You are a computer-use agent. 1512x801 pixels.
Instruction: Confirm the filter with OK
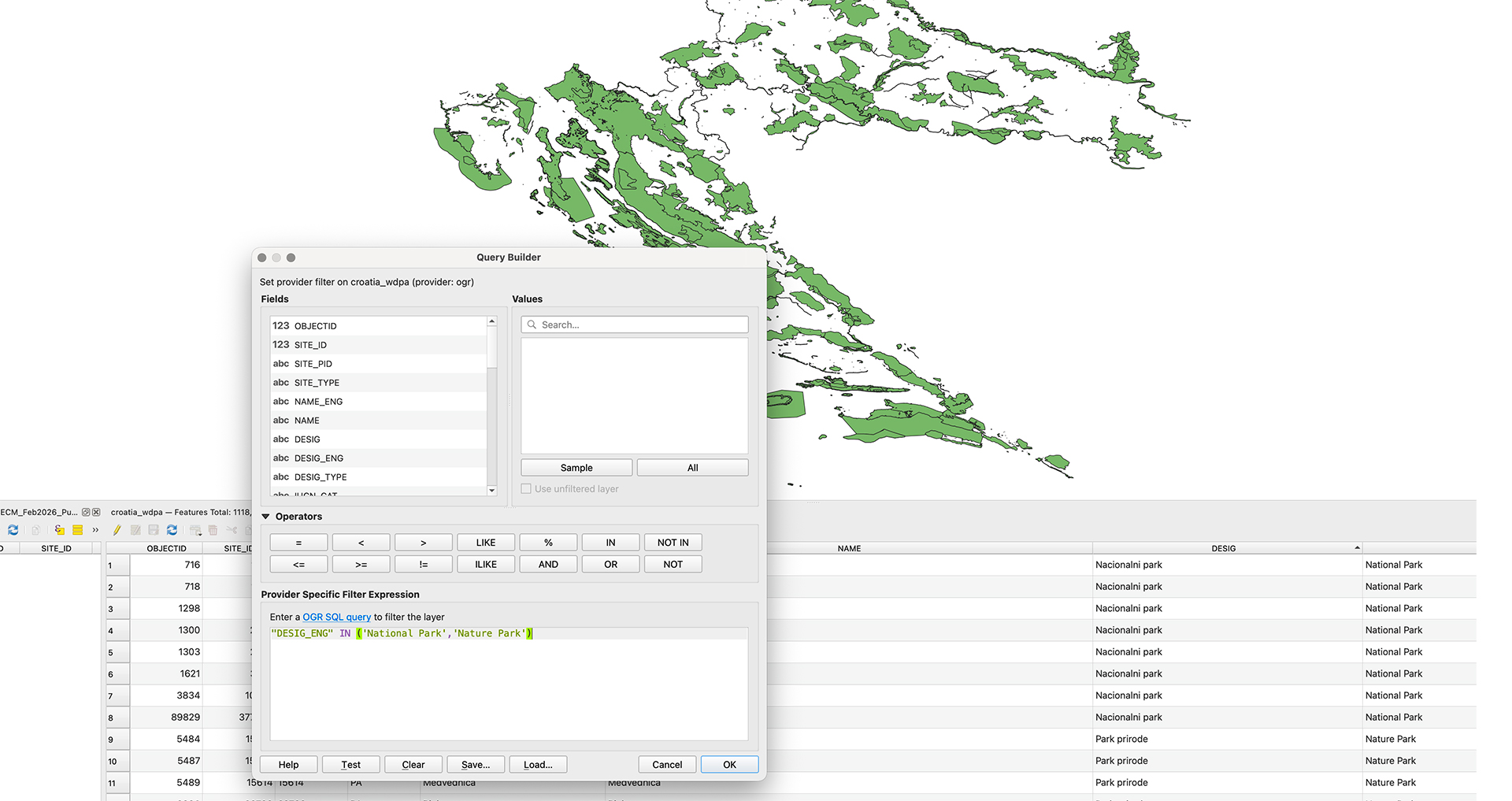[x=729, y=765]
